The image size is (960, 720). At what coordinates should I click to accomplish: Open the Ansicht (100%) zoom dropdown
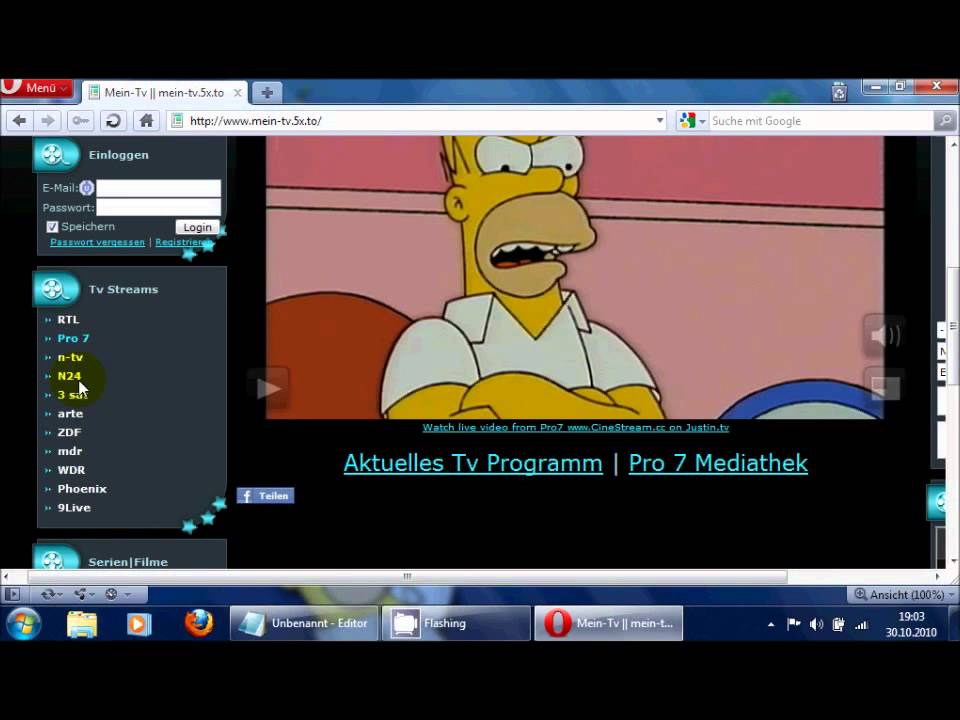point(904,594)
